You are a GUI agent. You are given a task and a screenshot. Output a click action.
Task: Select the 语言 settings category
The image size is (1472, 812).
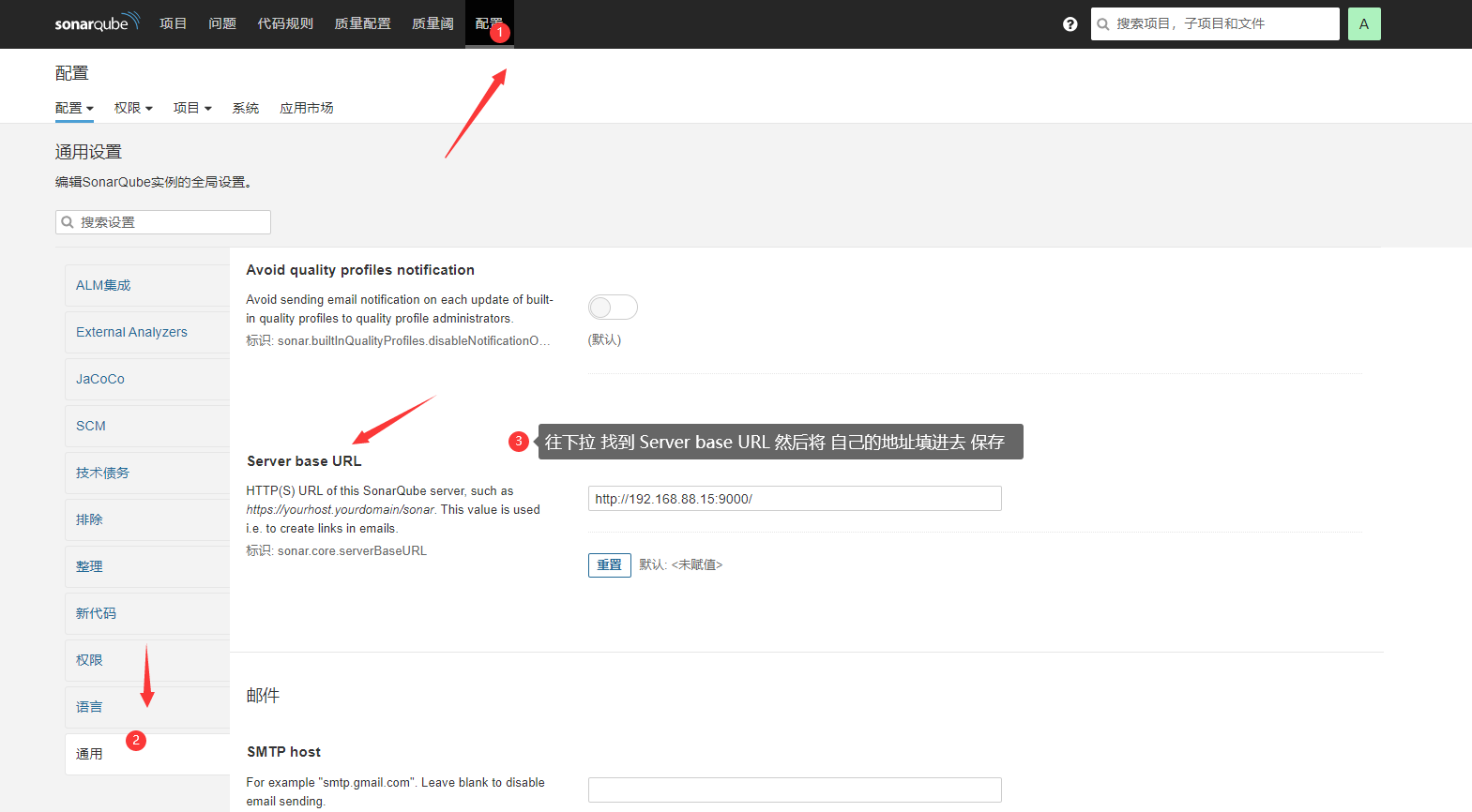[147, 707]
